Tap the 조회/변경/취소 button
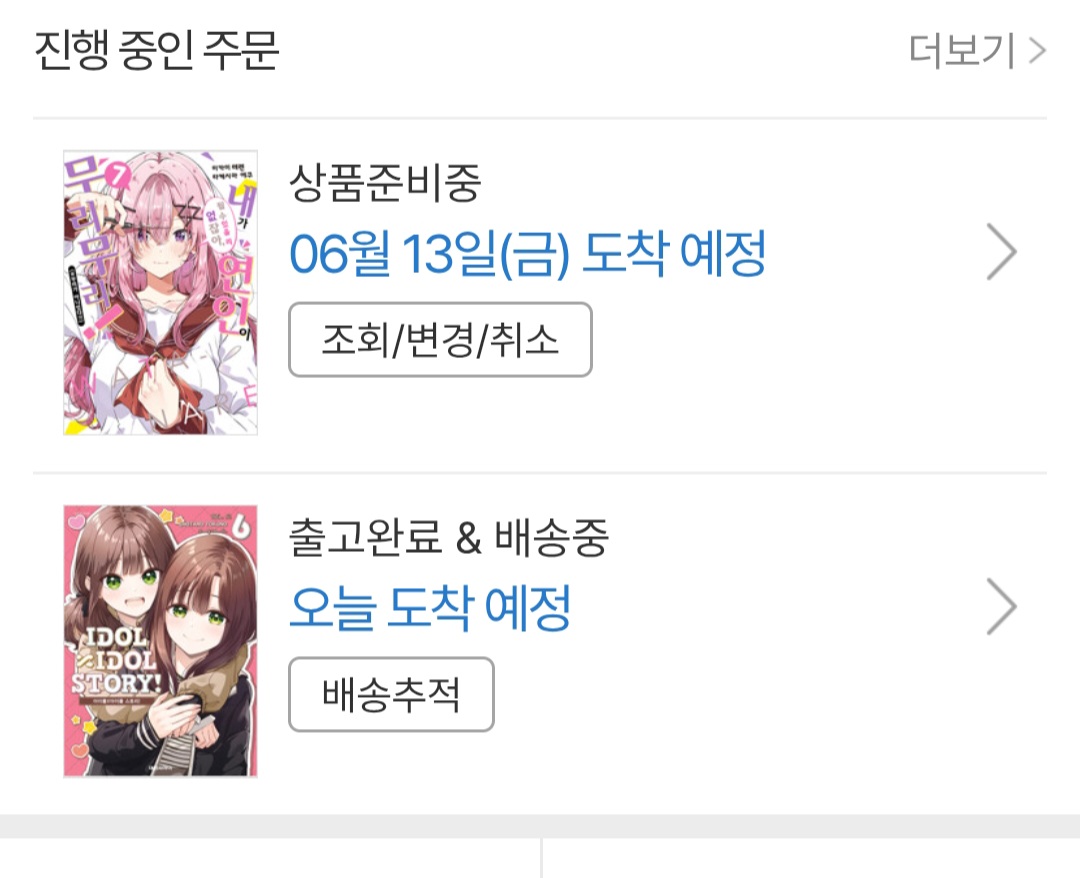Viewport: 1080px width, 878px height. (440, 339)
